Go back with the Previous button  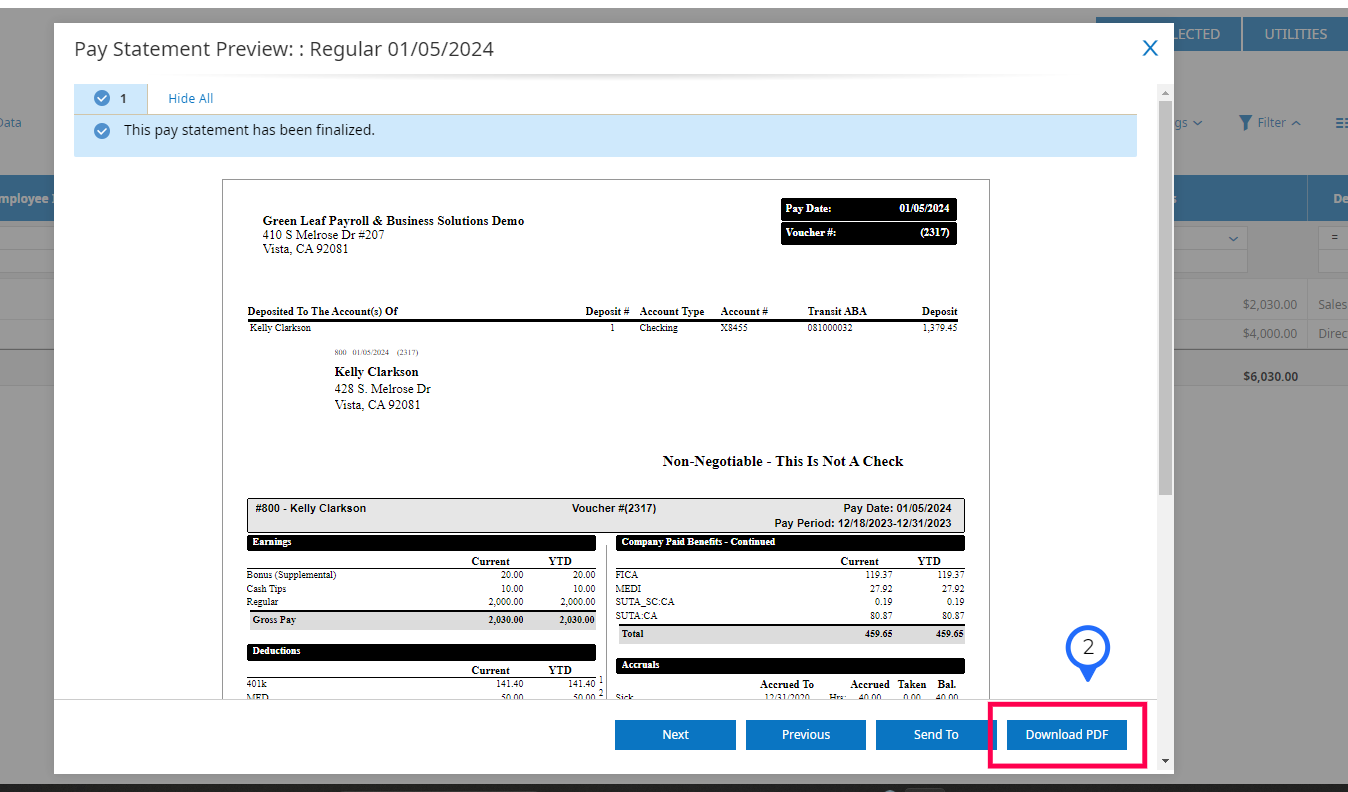[x=806, y=734]
